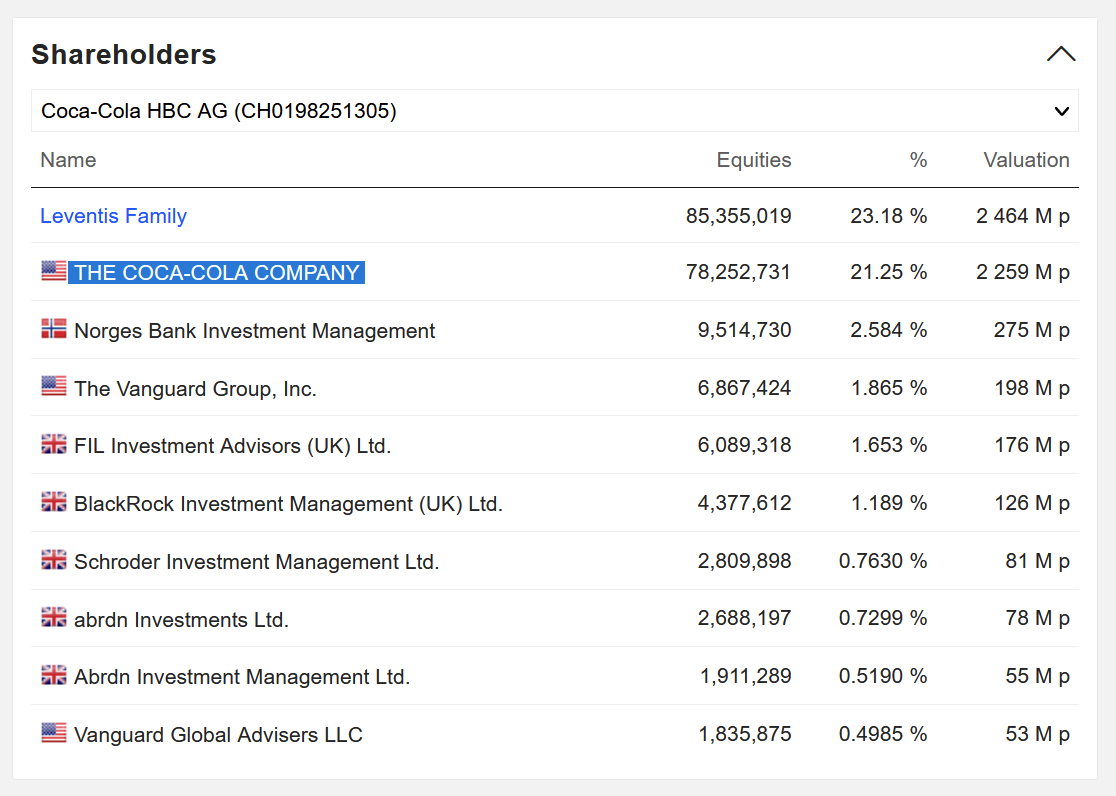
Task: Click the Equities column header
Action: [x=753, y=160]
